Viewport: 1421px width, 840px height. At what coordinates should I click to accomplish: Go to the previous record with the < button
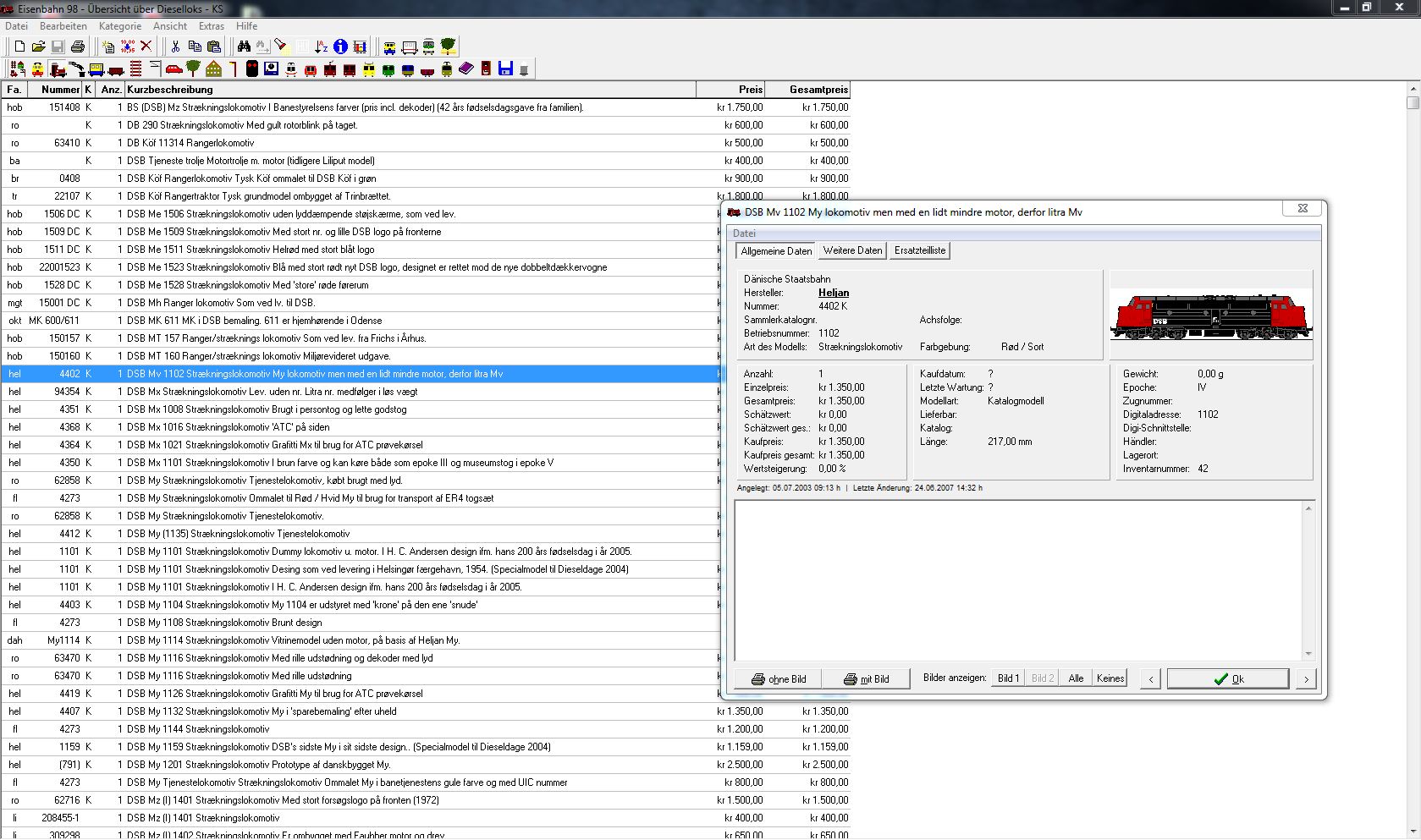pos(1150,678)
